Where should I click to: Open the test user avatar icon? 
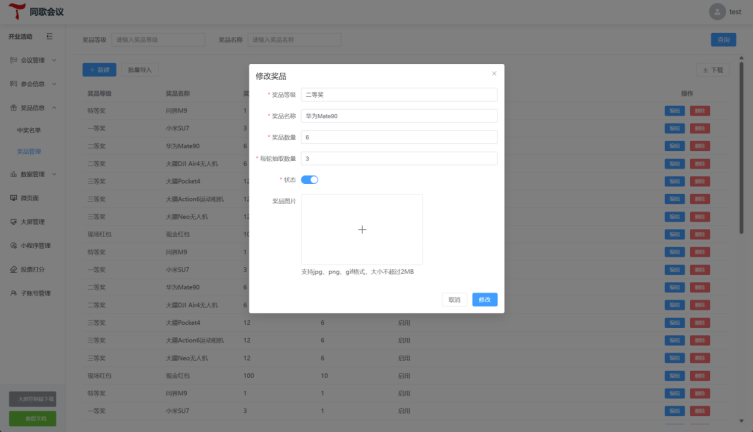717,12
